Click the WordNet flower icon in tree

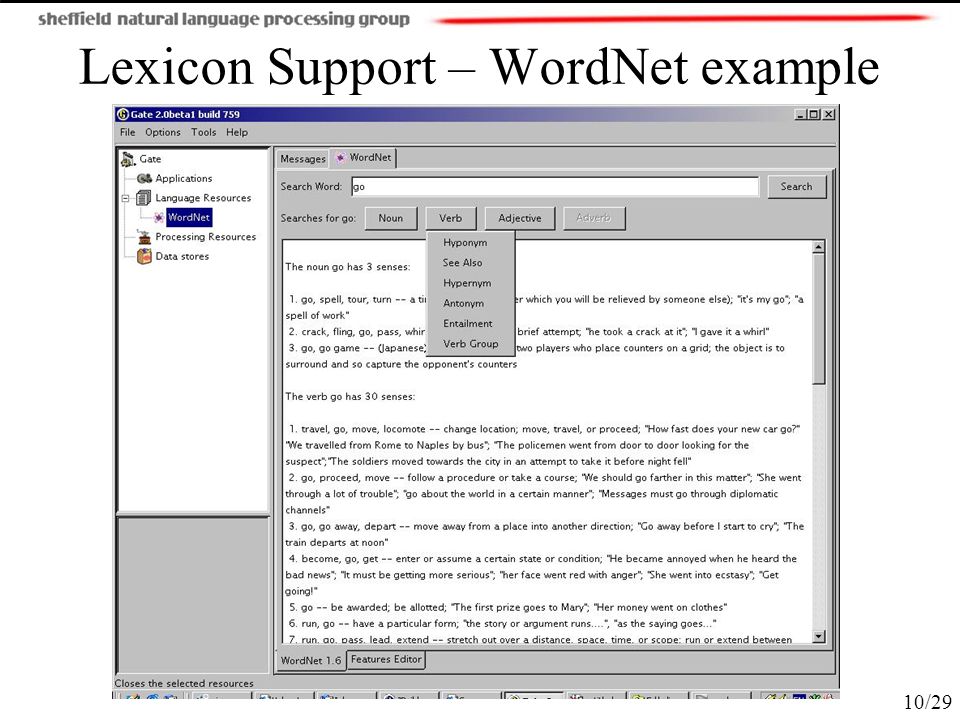click(159, 217)
